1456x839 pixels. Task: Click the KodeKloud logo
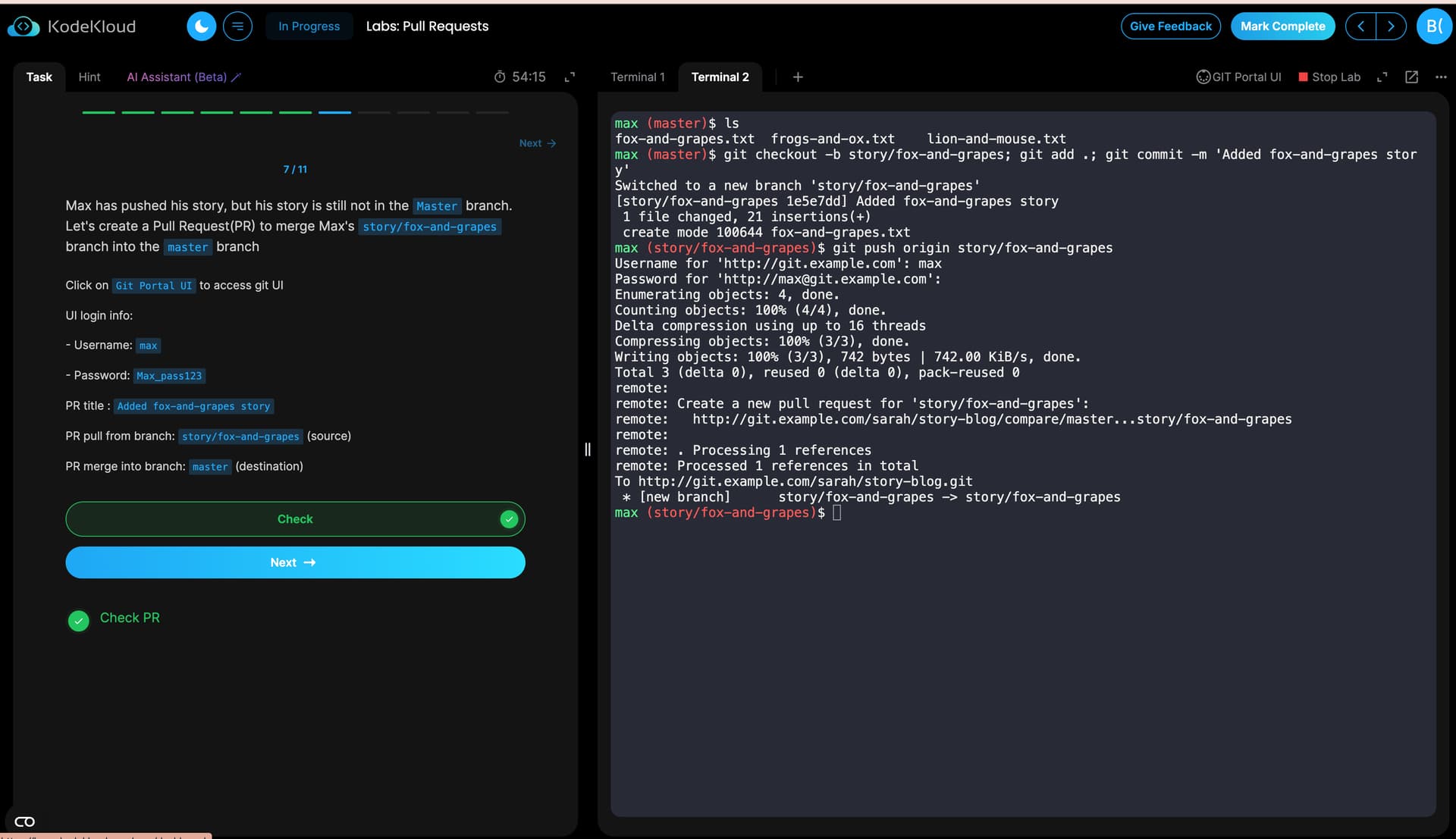coord(72,27)
